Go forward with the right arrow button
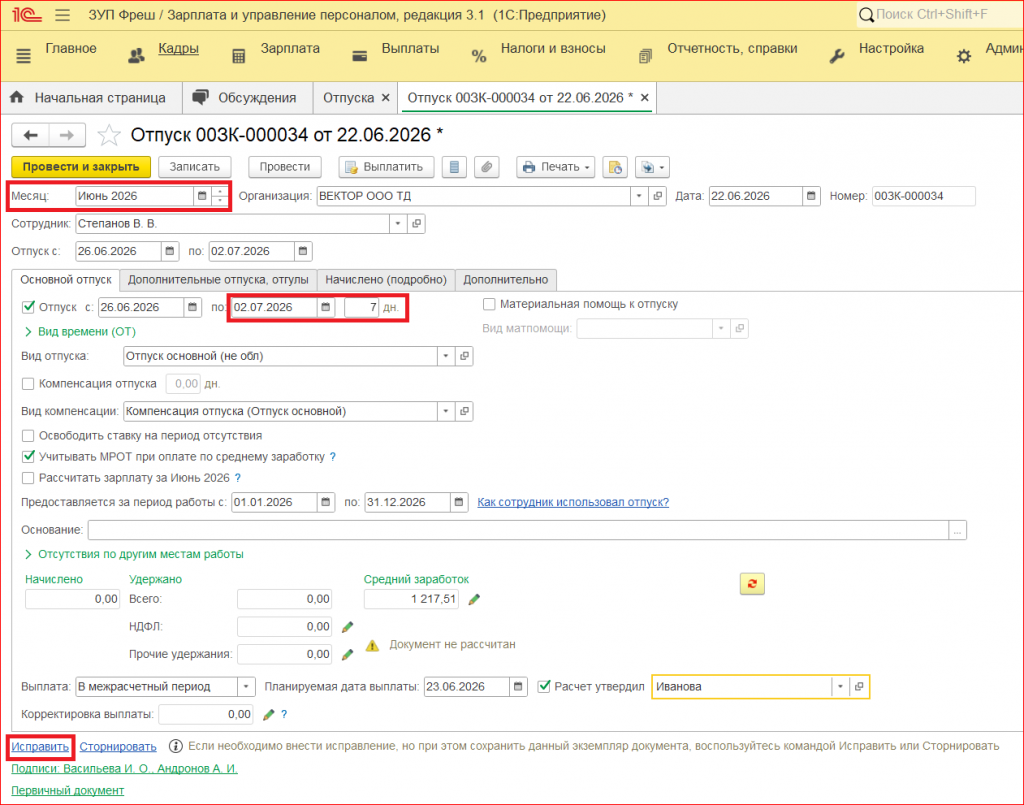Screen dimensions: 1024x805 tap(67, 135)
